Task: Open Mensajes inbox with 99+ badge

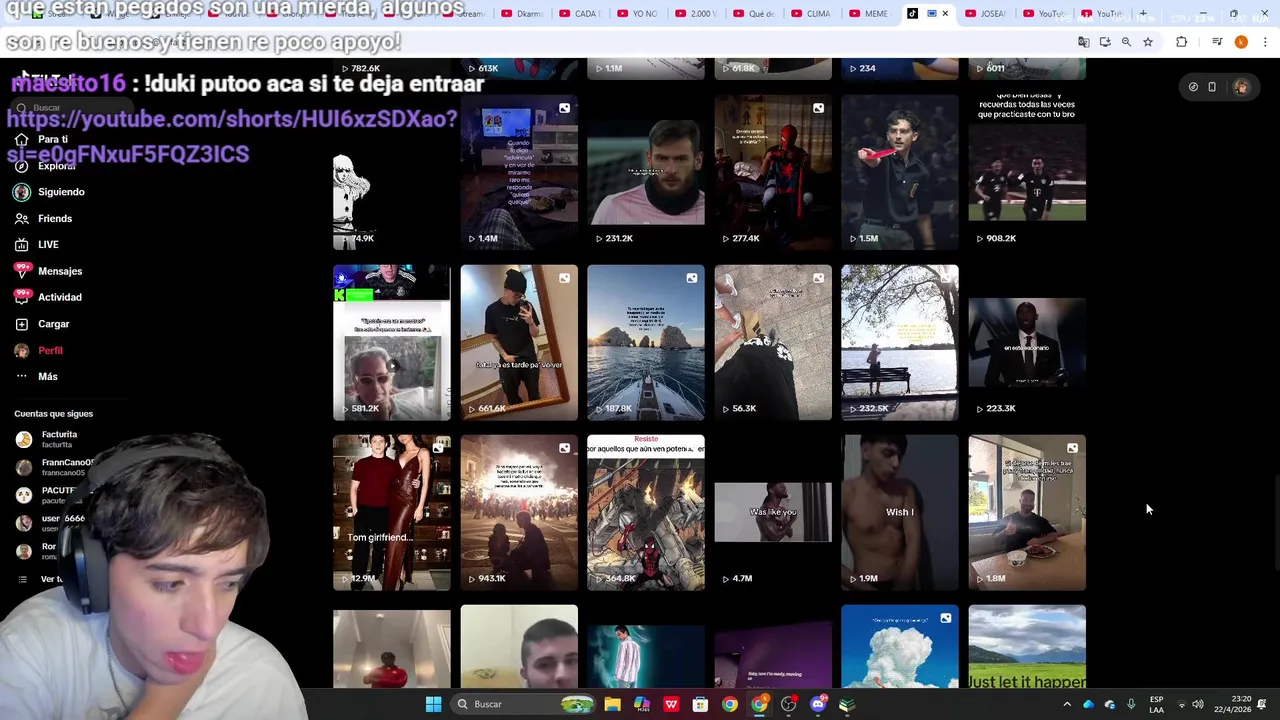Action: click(48, 271)
